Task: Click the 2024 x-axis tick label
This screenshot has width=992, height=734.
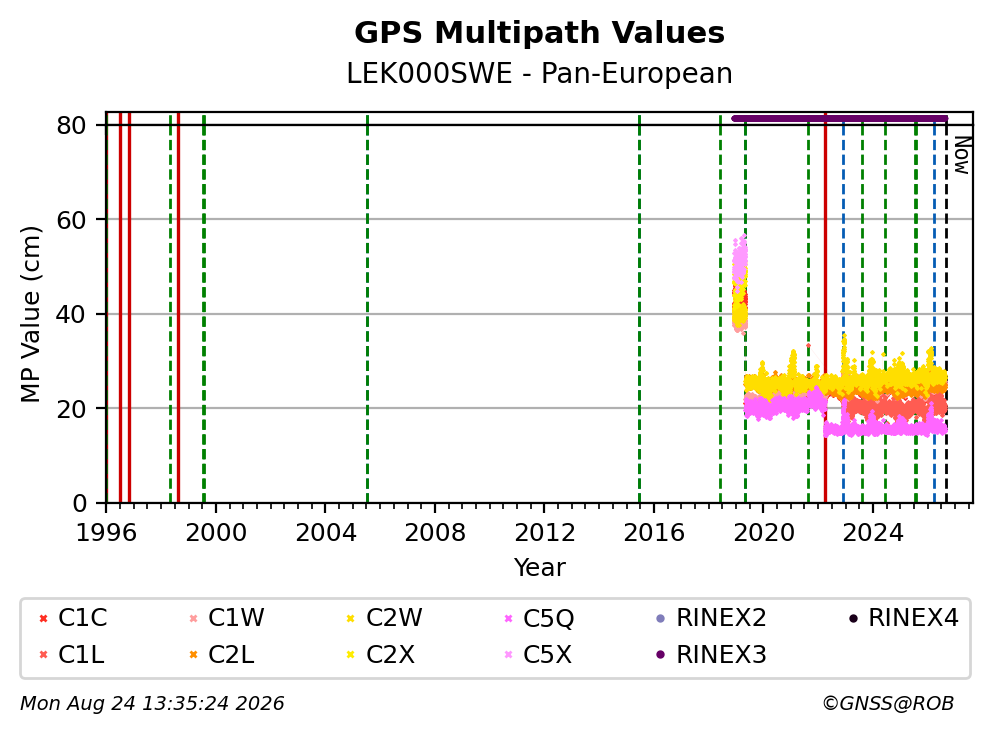Action: [x=872, y=533]
